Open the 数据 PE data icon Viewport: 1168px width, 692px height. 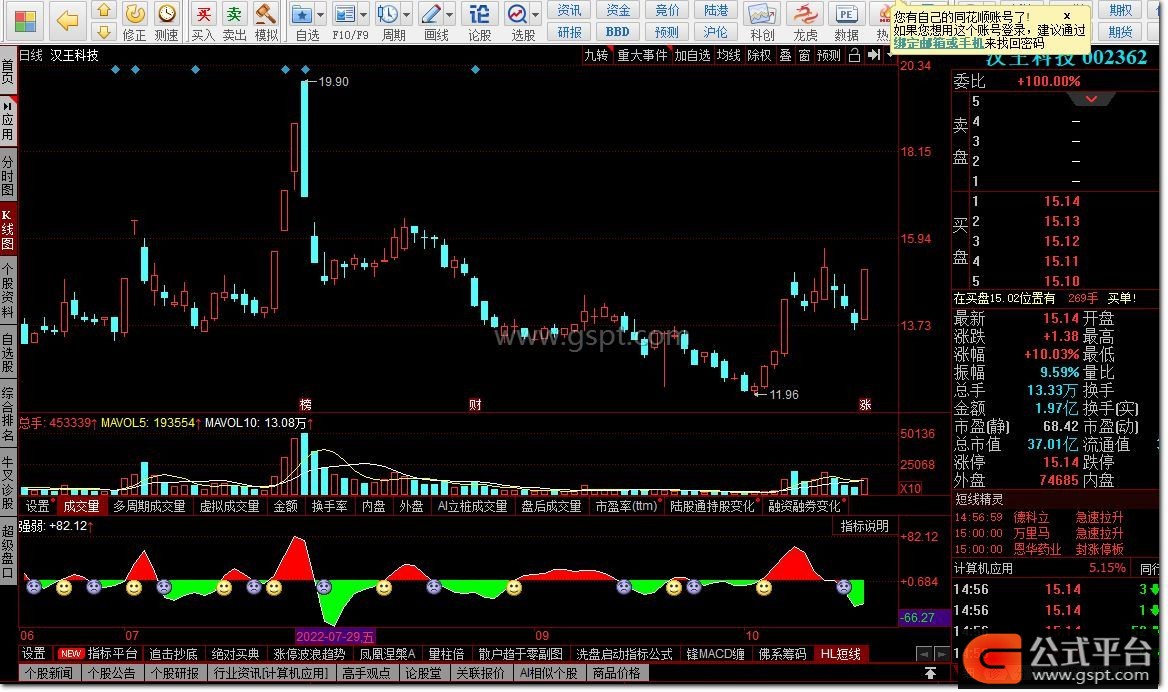coord(846,22)
